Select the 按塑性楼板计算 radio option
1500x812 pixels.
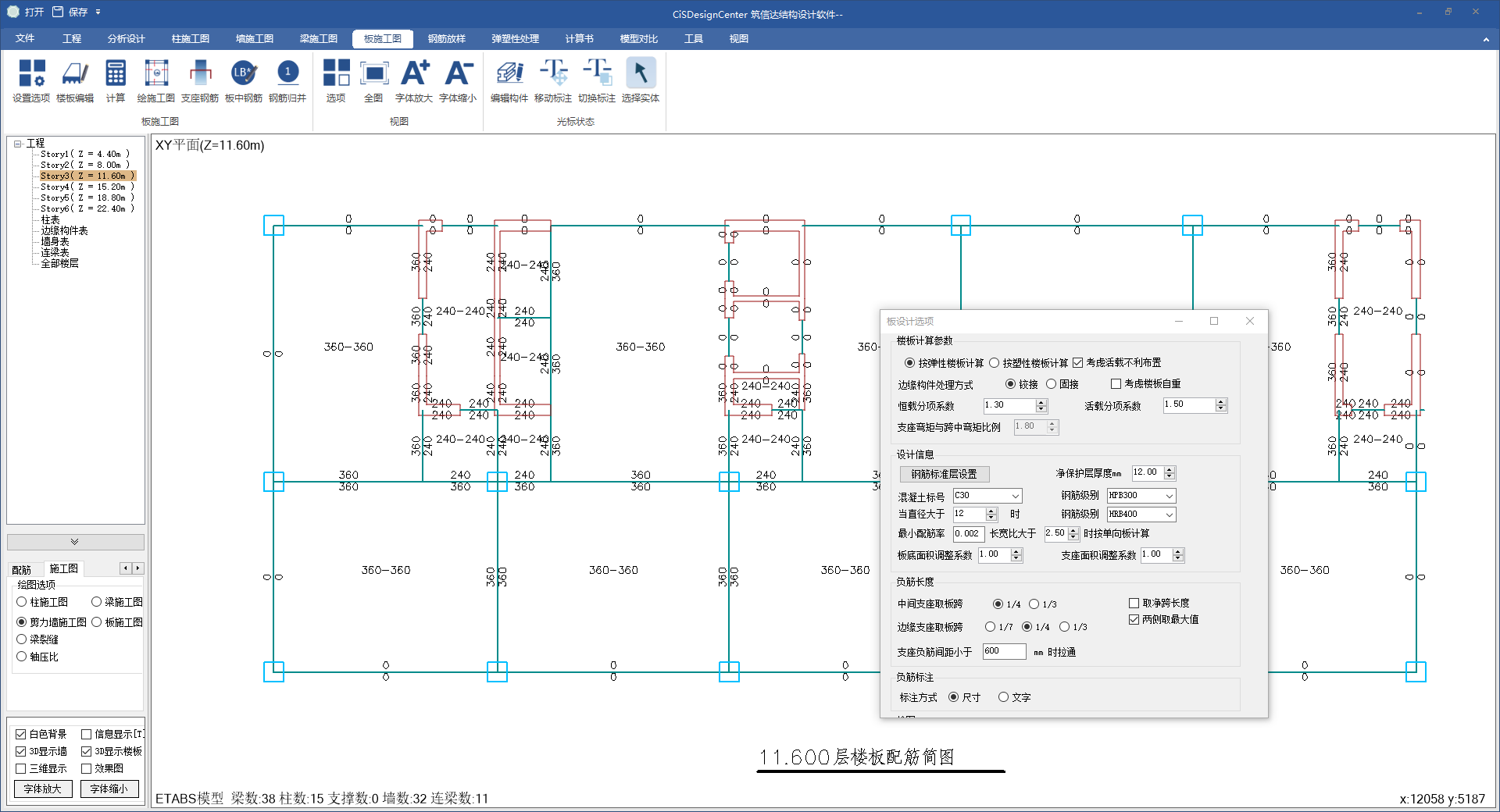point(995,363)
